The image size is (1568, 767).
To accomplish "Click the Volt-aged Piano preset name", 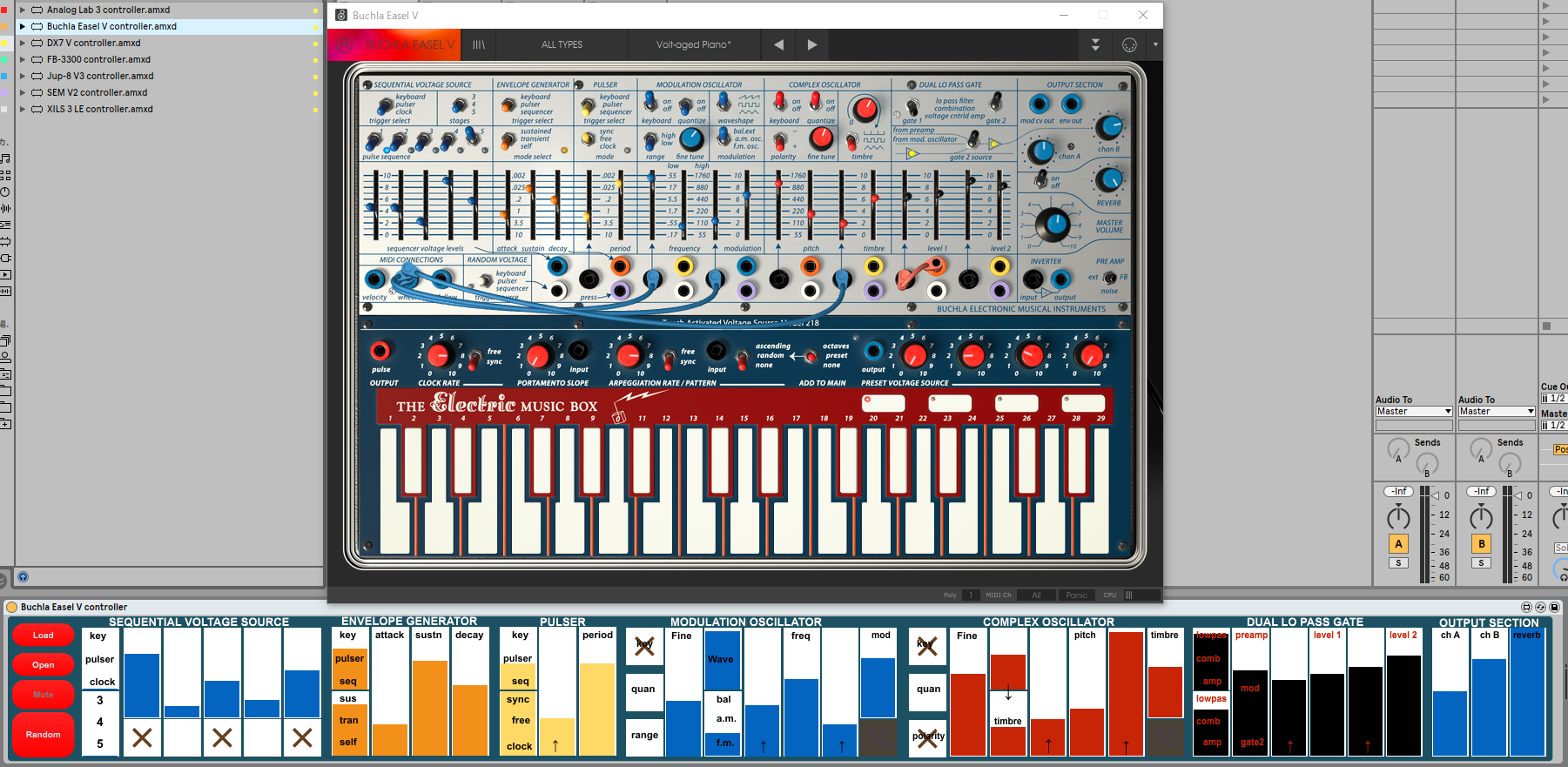I will coord(693,44).
